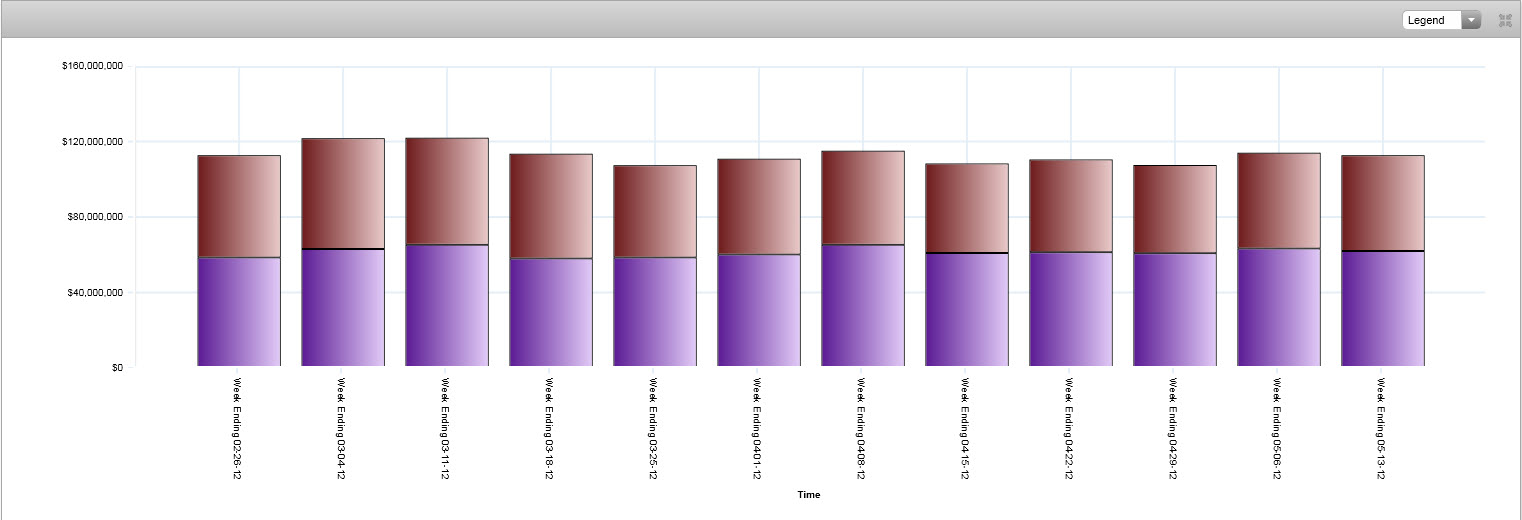Image resolution: width=1522 pixels, height=520 pixels.
Task: Click the $120,000,000 y-axis label
Action: (x=92, y=142)
